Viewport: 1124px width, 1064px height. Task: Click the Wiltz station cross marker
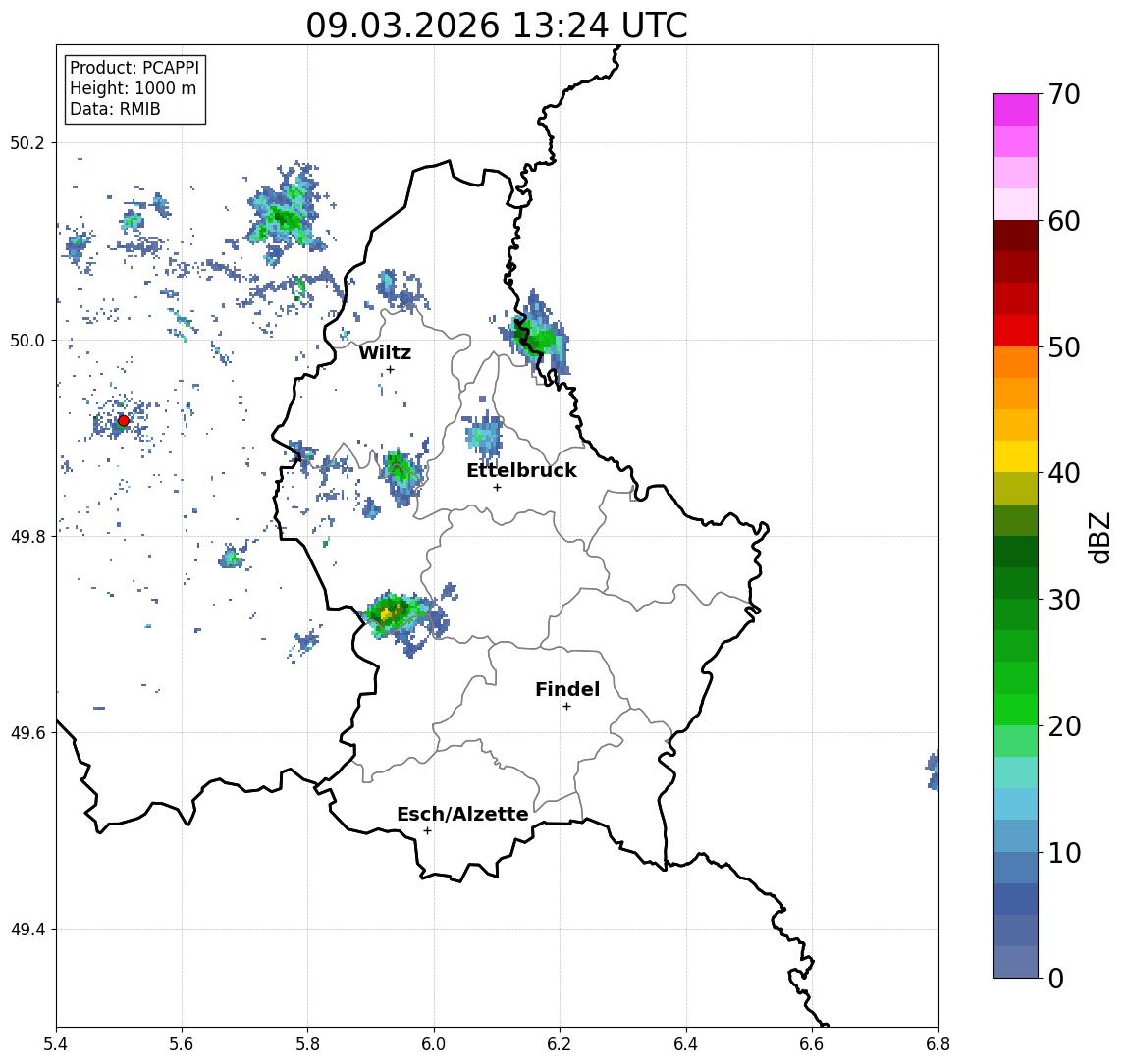[390, 369]
